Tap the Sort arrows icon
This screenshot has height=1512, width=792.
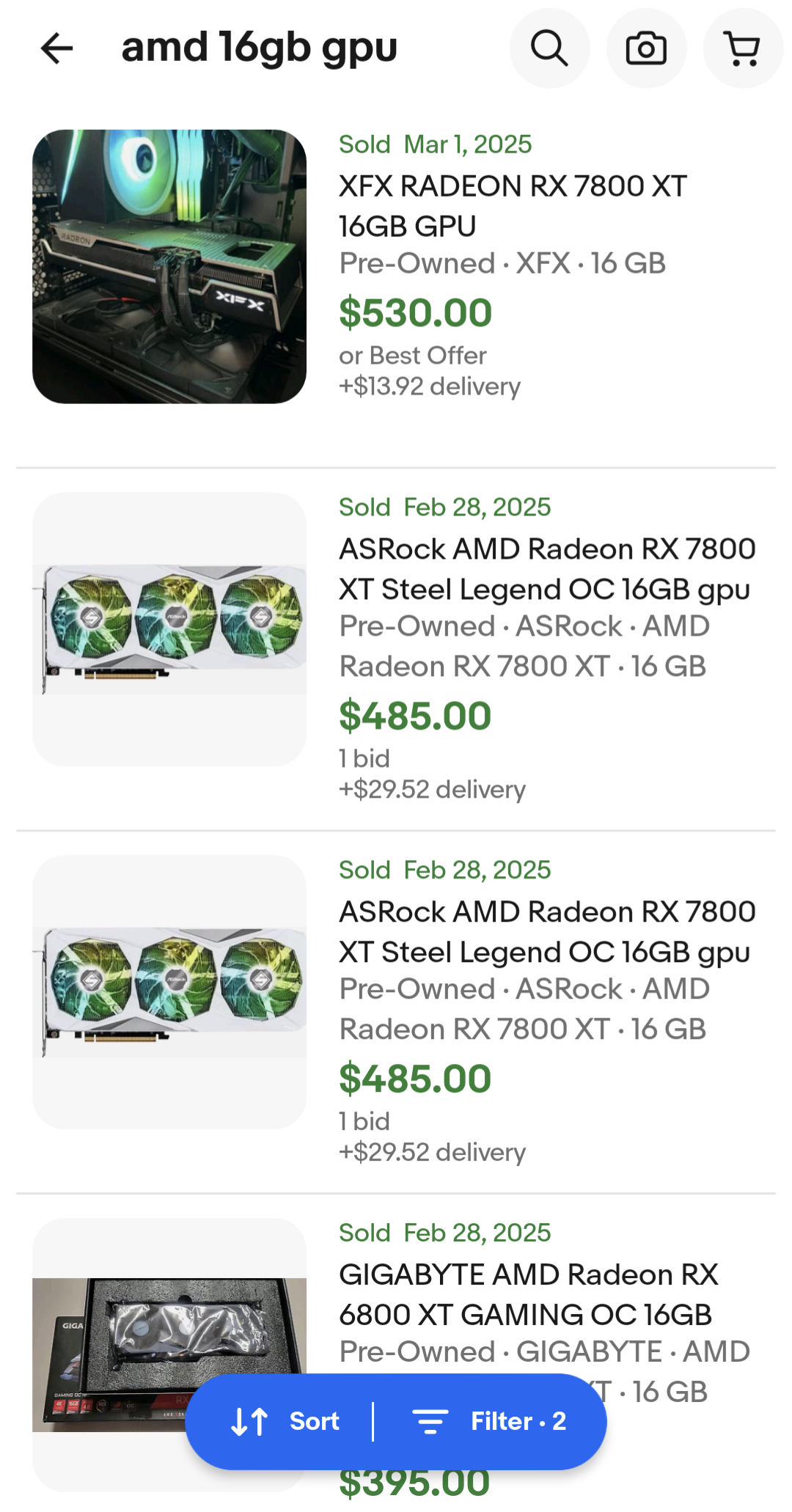coord(249,1421)
